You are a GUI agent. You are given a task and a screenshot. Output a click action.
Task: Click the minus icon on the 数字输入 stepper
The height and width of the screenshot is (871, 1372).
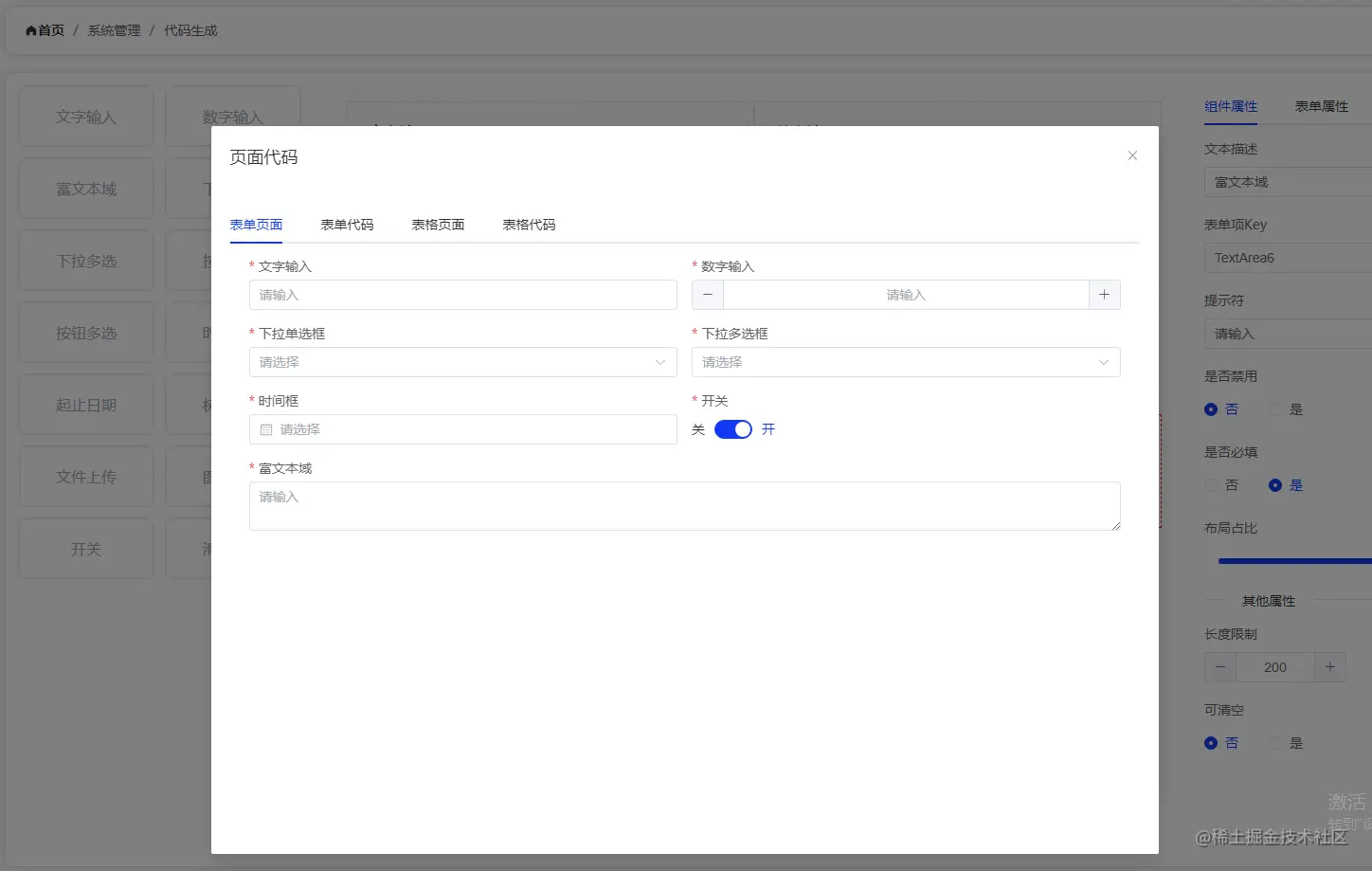(x=707, y=294)
